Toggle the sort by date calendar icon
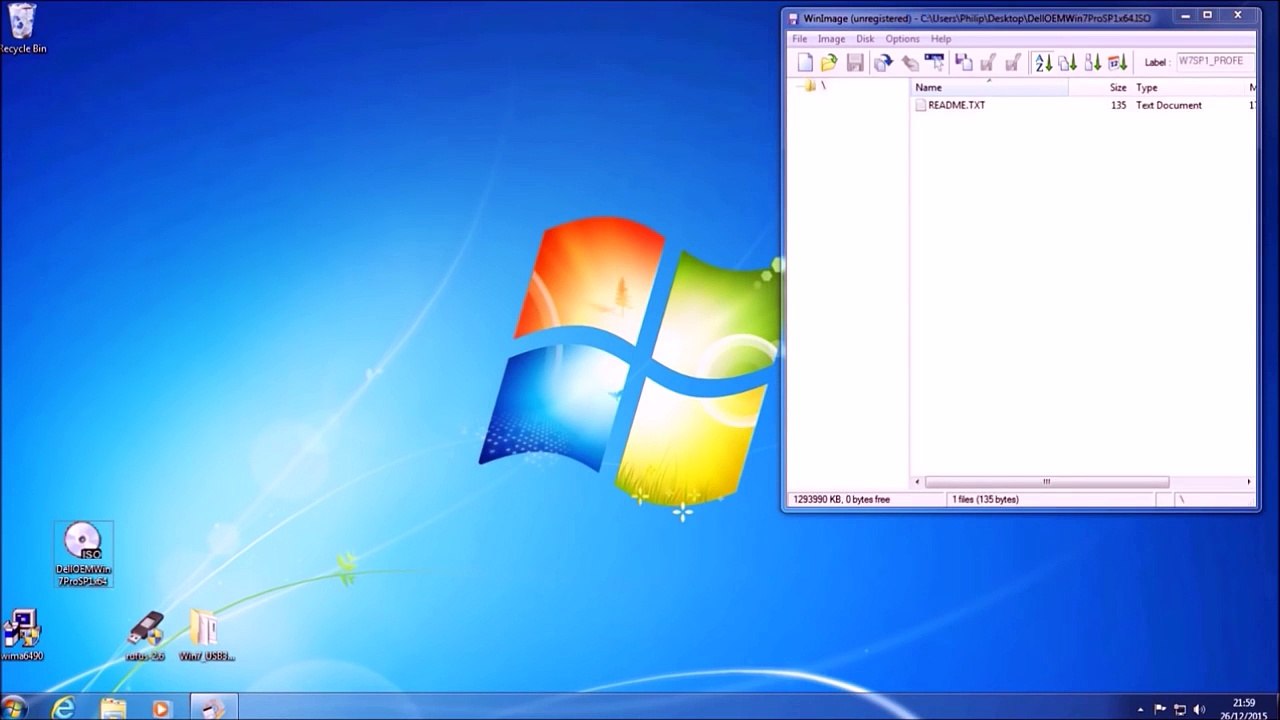The image size is (1280, 720). [1118, 63]
